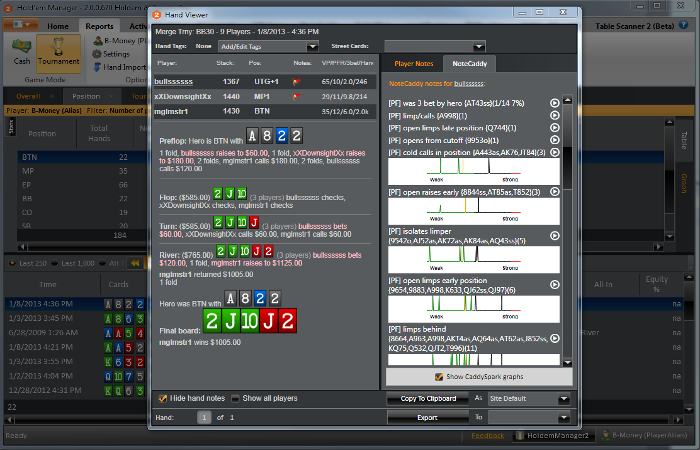The image size is (700, 450).
Task: Open Settings gear in Options group
Action: pyautogui.click(x=97, y=54)
